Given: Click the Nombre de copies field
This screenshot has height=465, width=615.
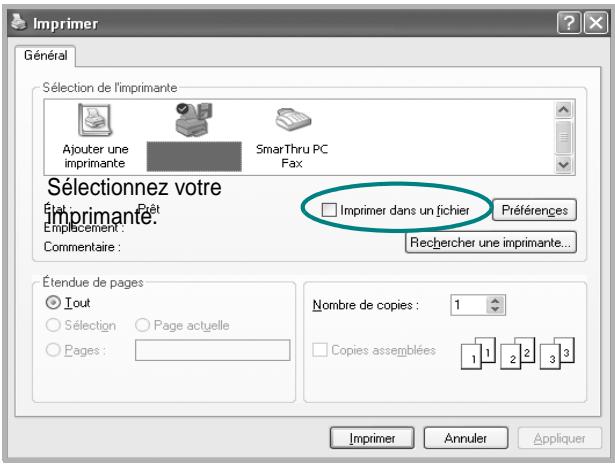Looking at the screenshot, I should click(468, 305).
